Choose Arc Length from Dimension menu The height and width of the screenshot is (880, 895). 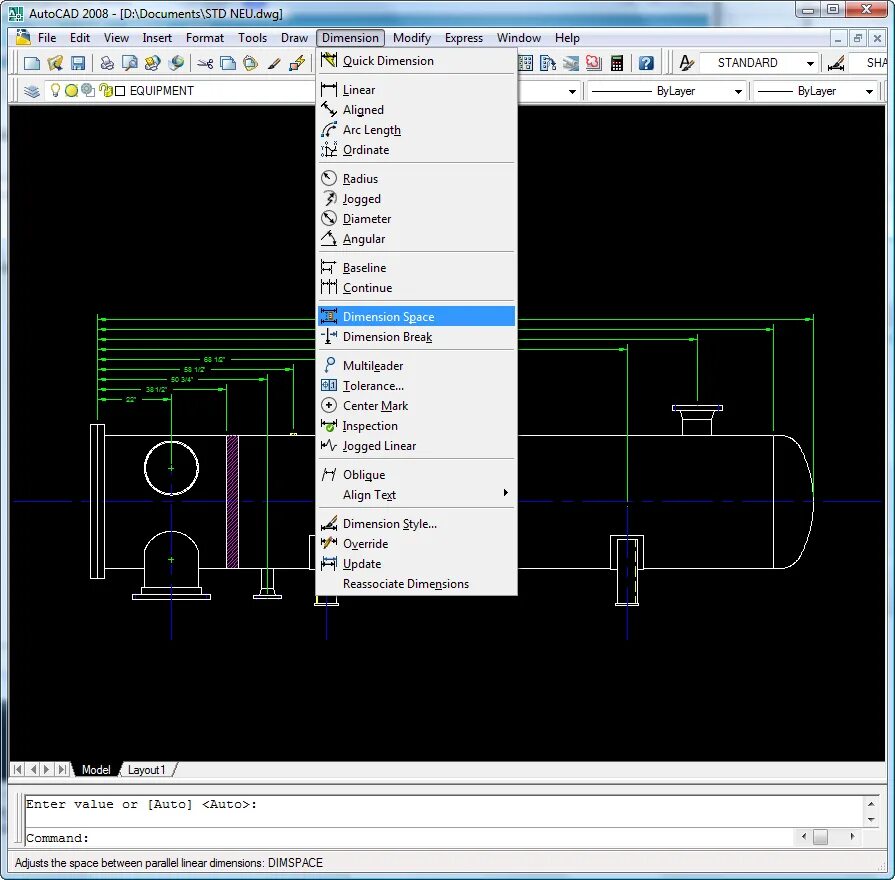pyautogui.click(x=417, y=130)
